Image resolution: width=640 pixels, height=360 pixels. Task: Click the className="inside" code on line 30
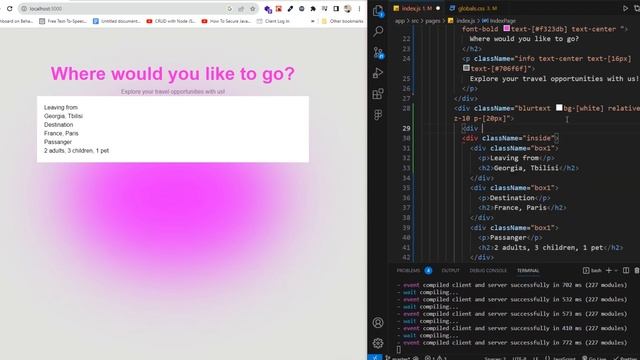[518, 138]
